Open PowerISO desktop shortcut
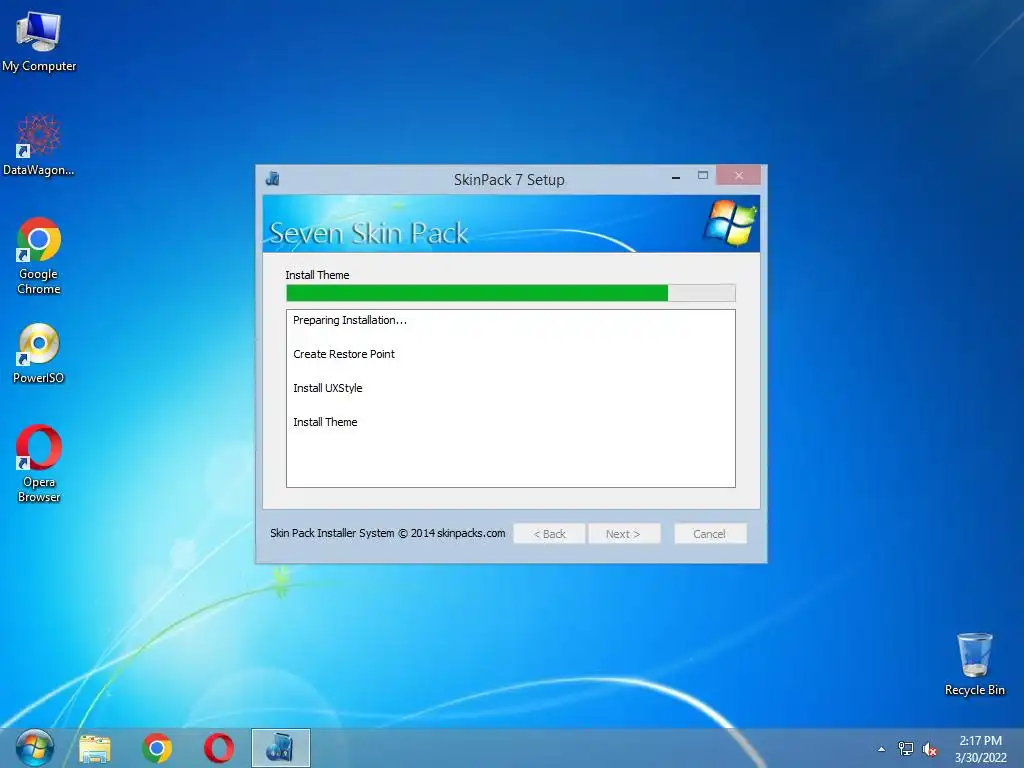The height and width of the screenshot is (768, 1024). pos(39,353)
